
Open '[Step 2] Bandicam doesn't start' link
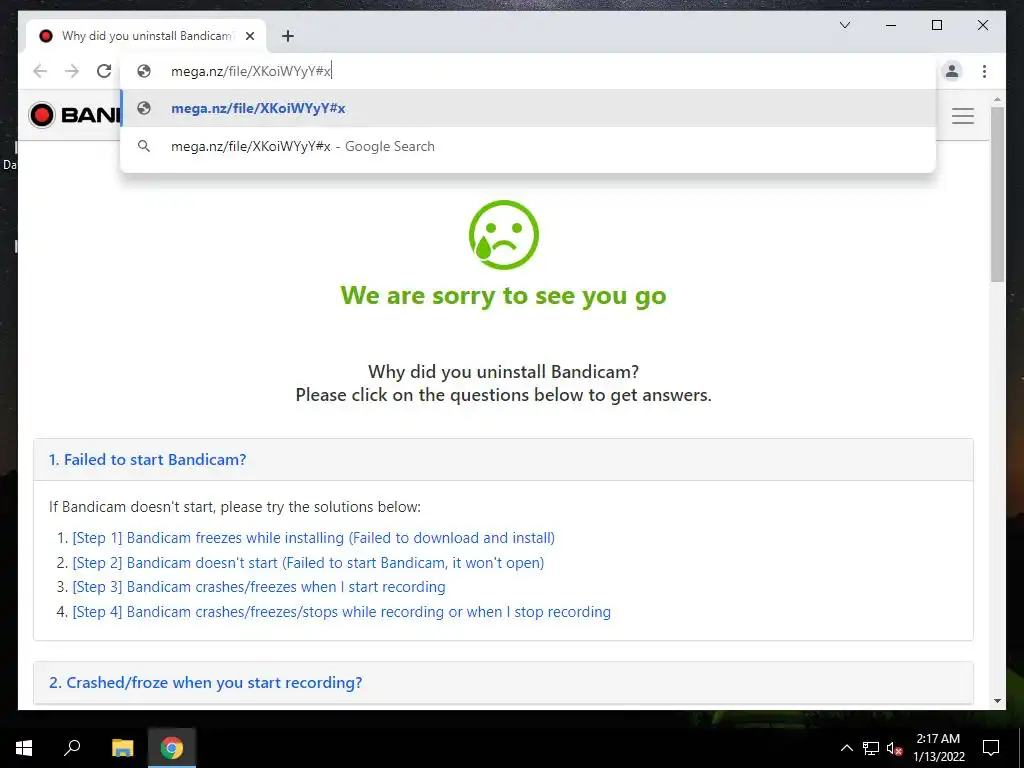308,563
